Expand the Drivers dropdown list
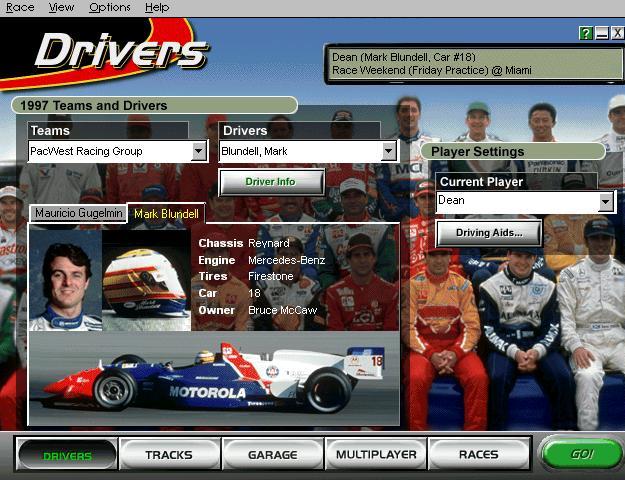625x480 pixels. click(x=388, y=151)
